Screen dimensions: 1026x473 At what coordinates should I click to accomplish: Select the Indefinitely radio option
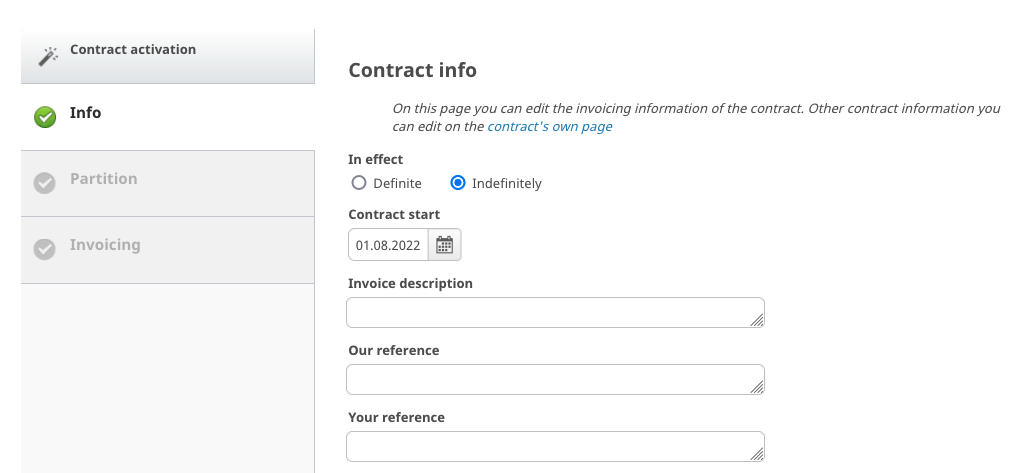click(x=458, y=183)
